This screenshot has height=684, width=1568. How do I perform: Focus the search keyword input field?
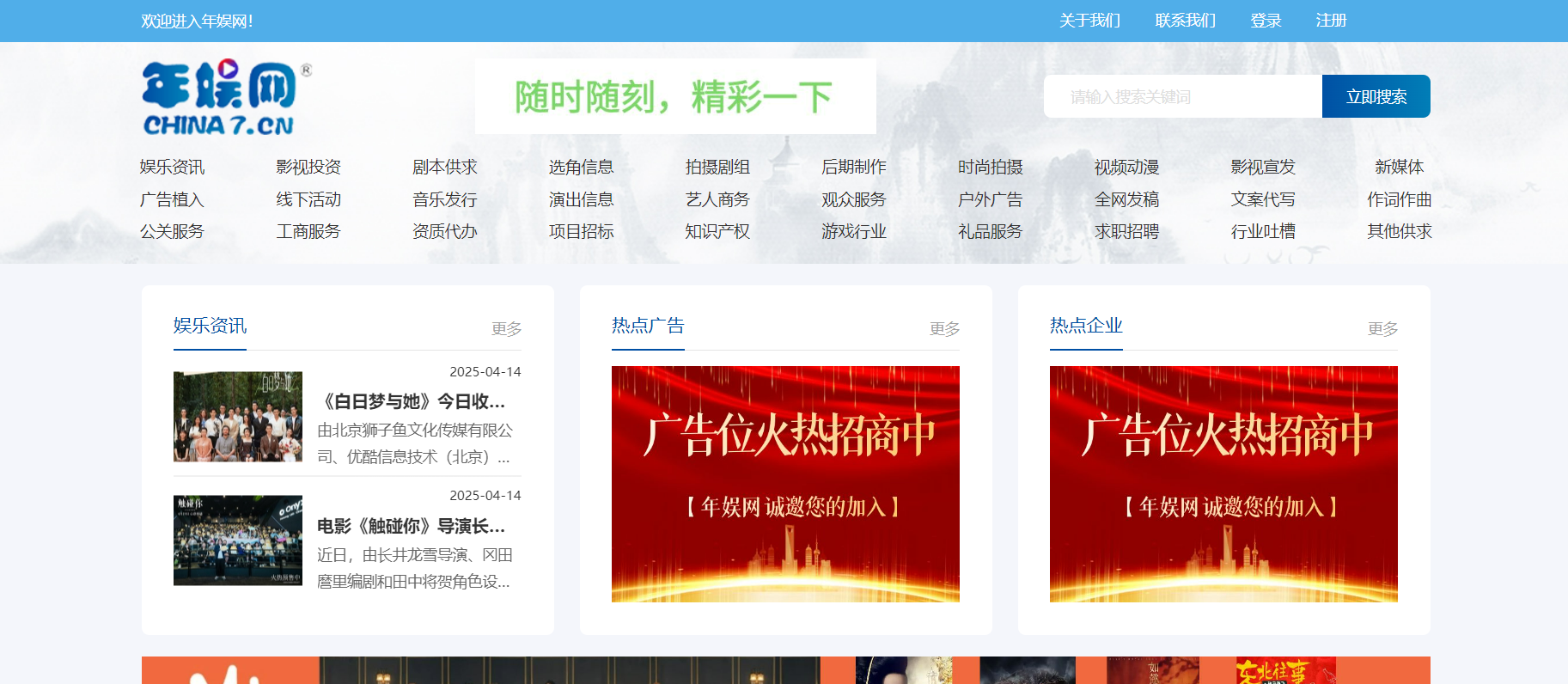(x=1181, y=96)
